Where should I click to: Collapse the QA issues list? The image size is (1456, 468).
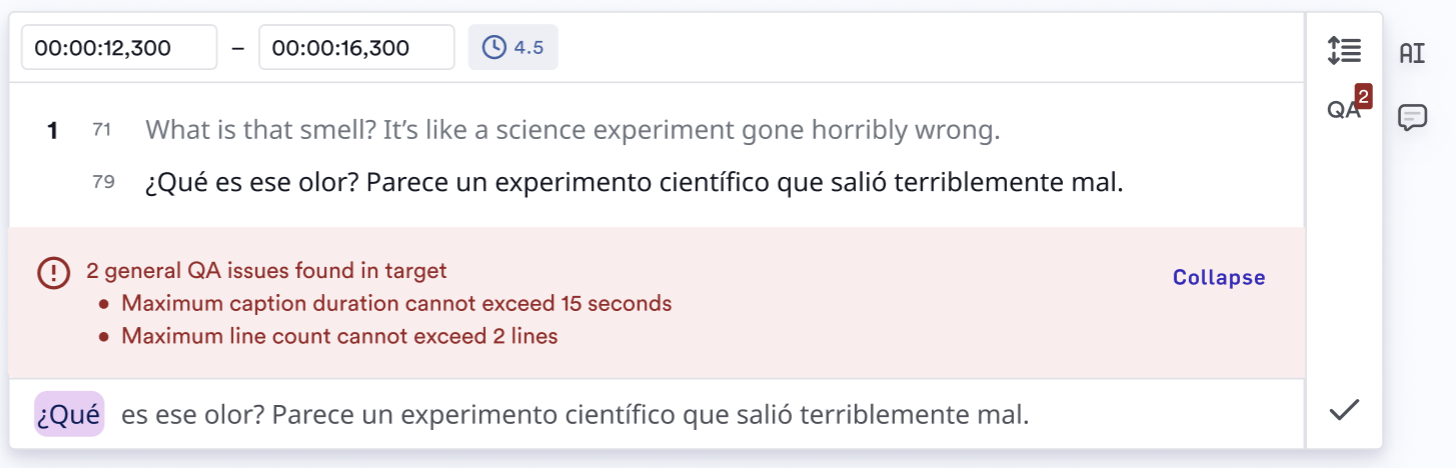[x=1219, y=278]
